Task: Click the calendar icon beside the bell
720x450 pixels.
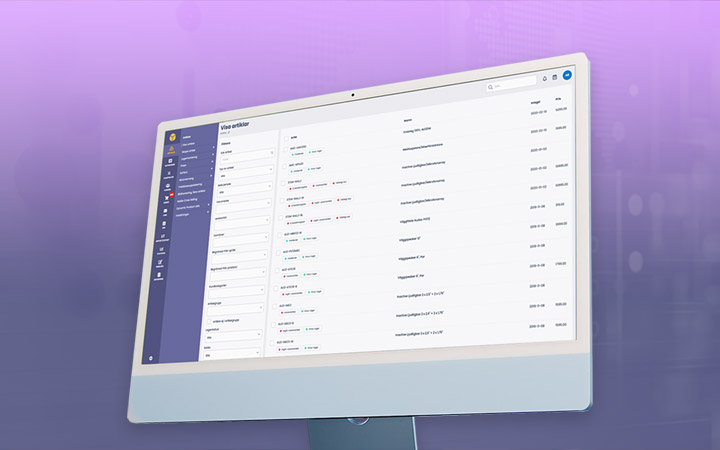Action: (555, 77)
